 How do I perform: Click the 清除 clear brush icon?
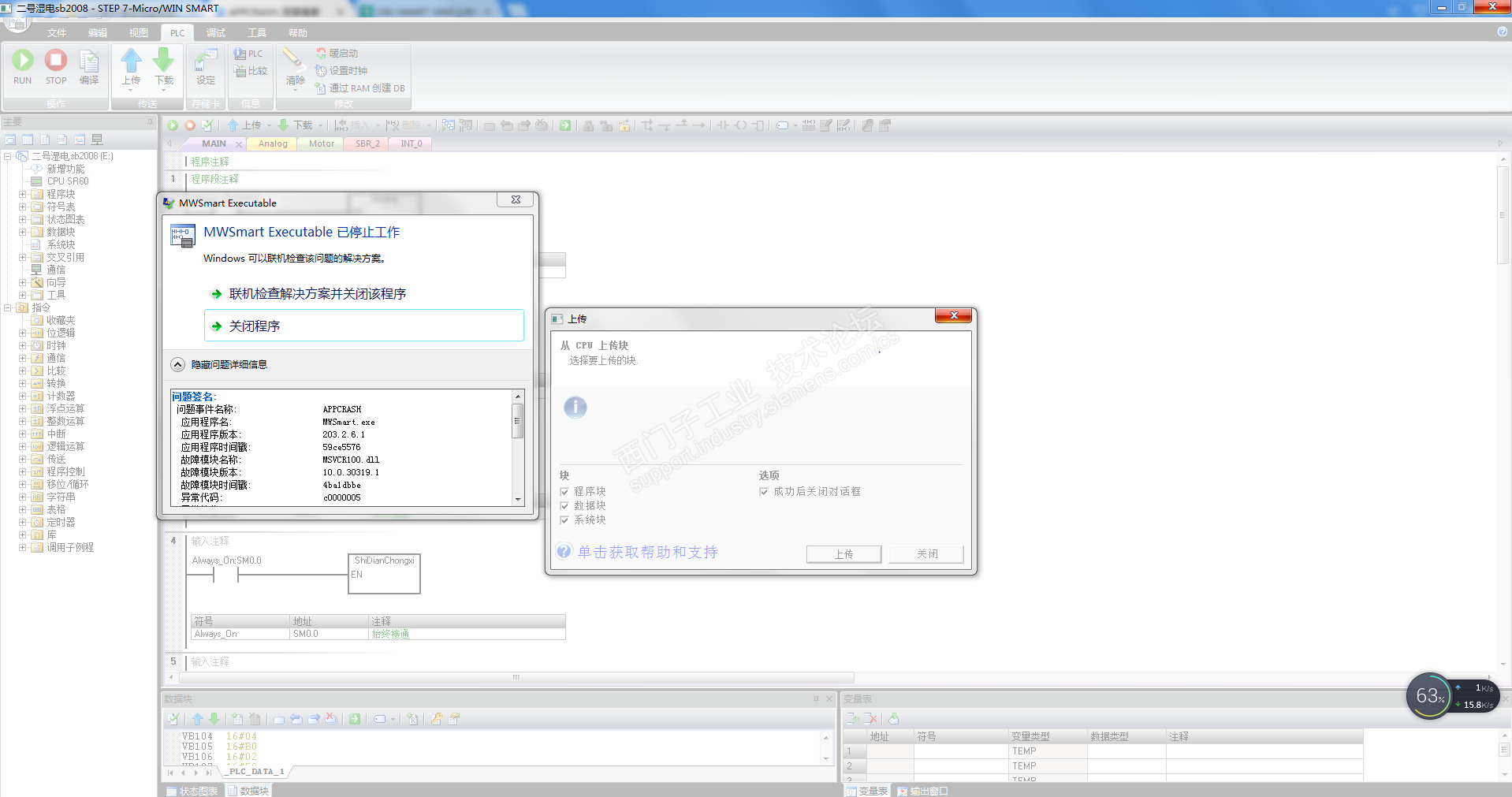(x=293, y=58)
